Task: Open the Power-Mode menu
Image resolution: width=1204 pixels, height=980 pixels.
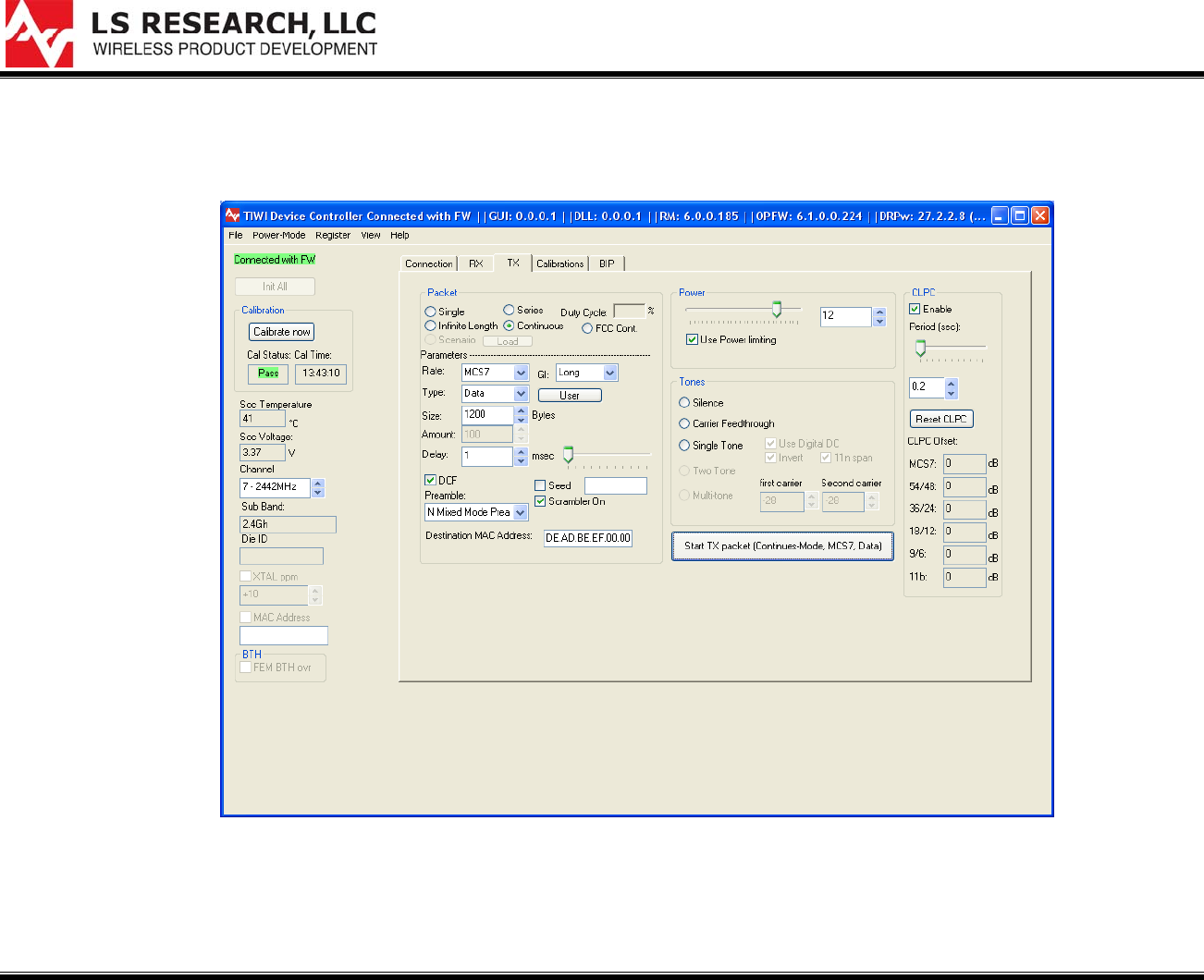Action: tap(279, 235)
